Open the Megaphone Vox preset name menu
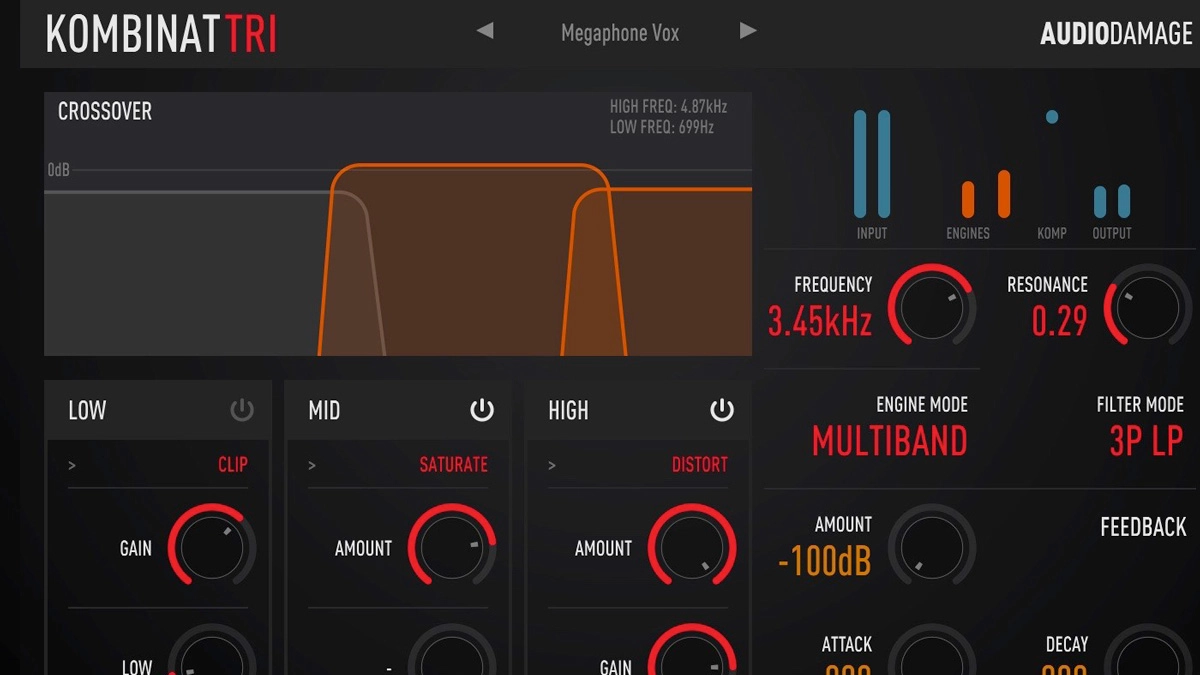 620,33
